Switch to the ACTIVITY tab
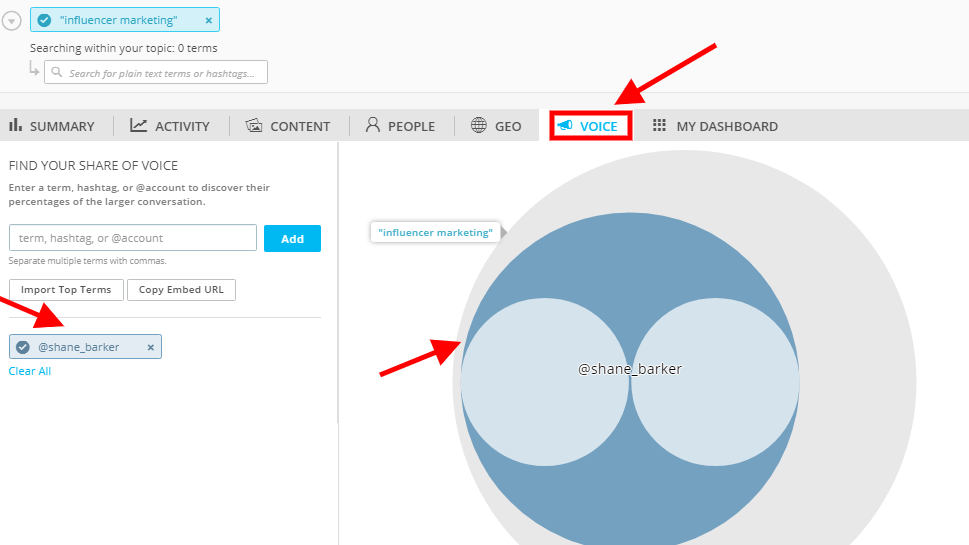 click(x=181, y=127)
